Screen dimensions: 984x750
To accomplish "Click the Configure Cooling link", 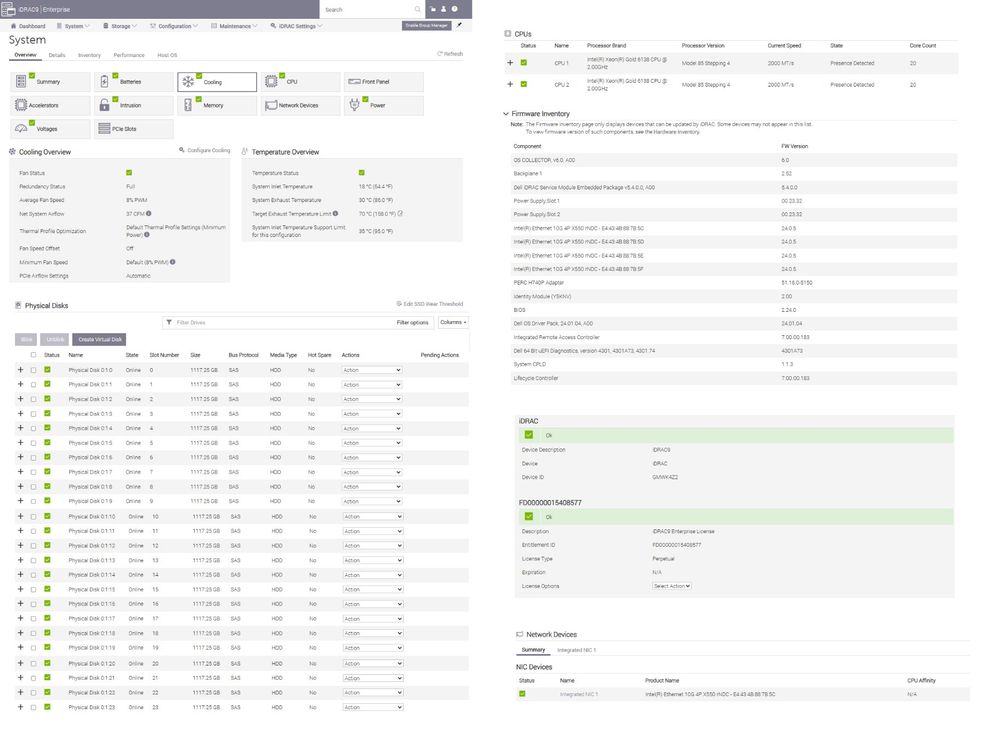I will (x=205, y=150).
